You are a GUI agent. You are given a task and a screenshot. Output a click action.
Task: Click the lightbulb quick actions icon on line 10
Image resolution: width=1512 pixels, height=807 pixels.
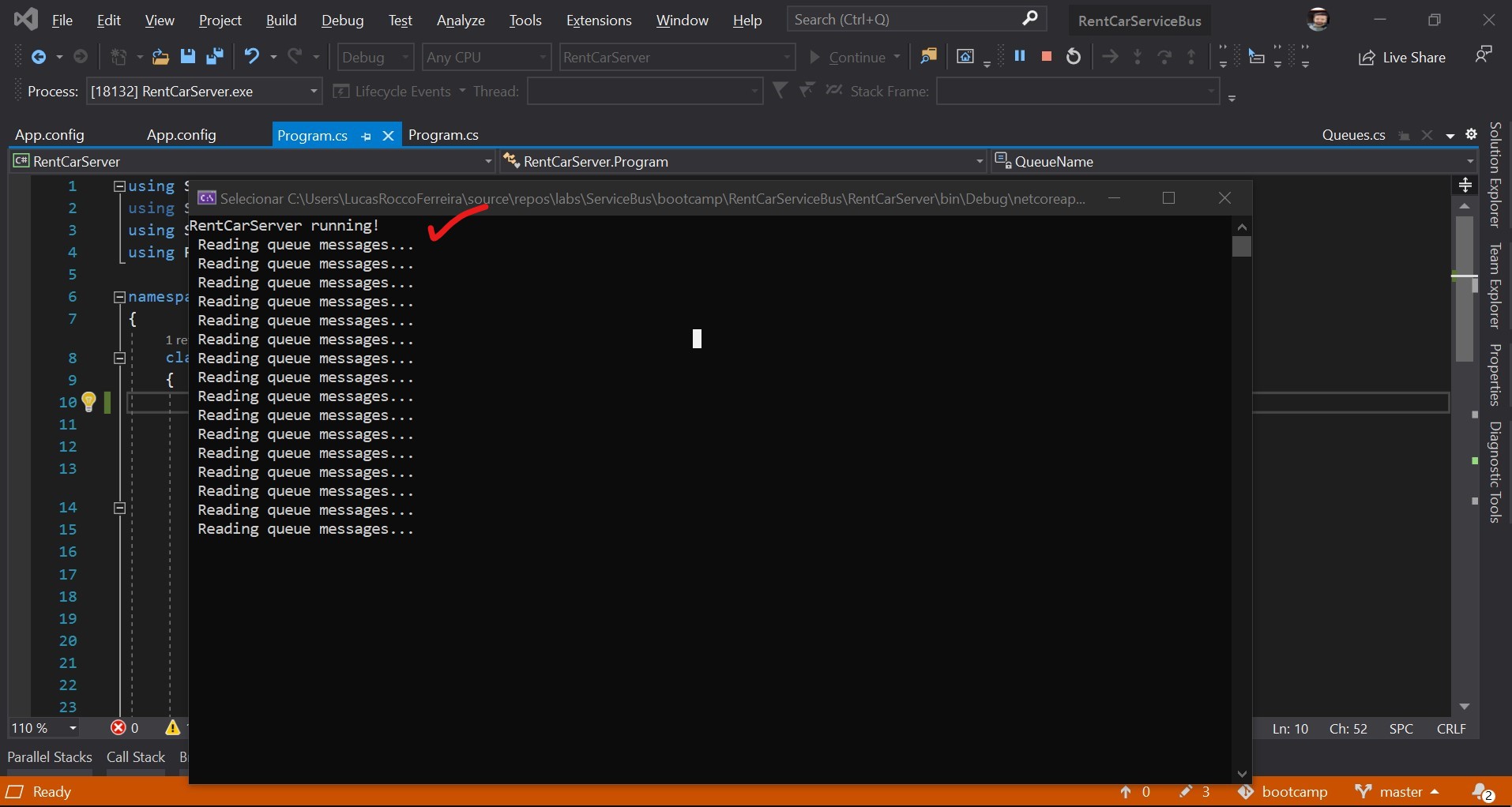tap(88, 402)
